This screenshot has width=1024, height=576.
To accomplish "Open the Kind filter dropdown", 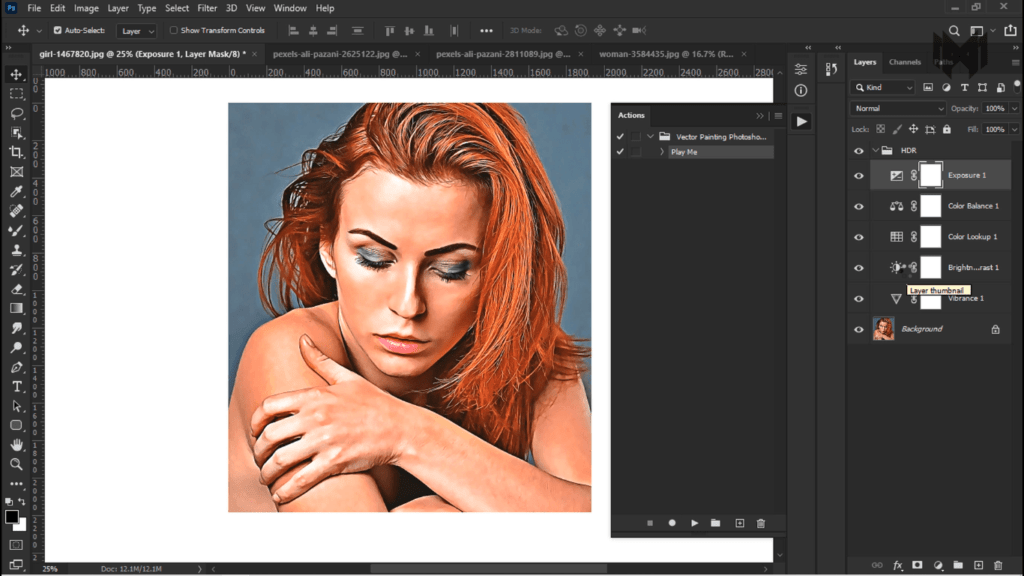I will point(883,88).
